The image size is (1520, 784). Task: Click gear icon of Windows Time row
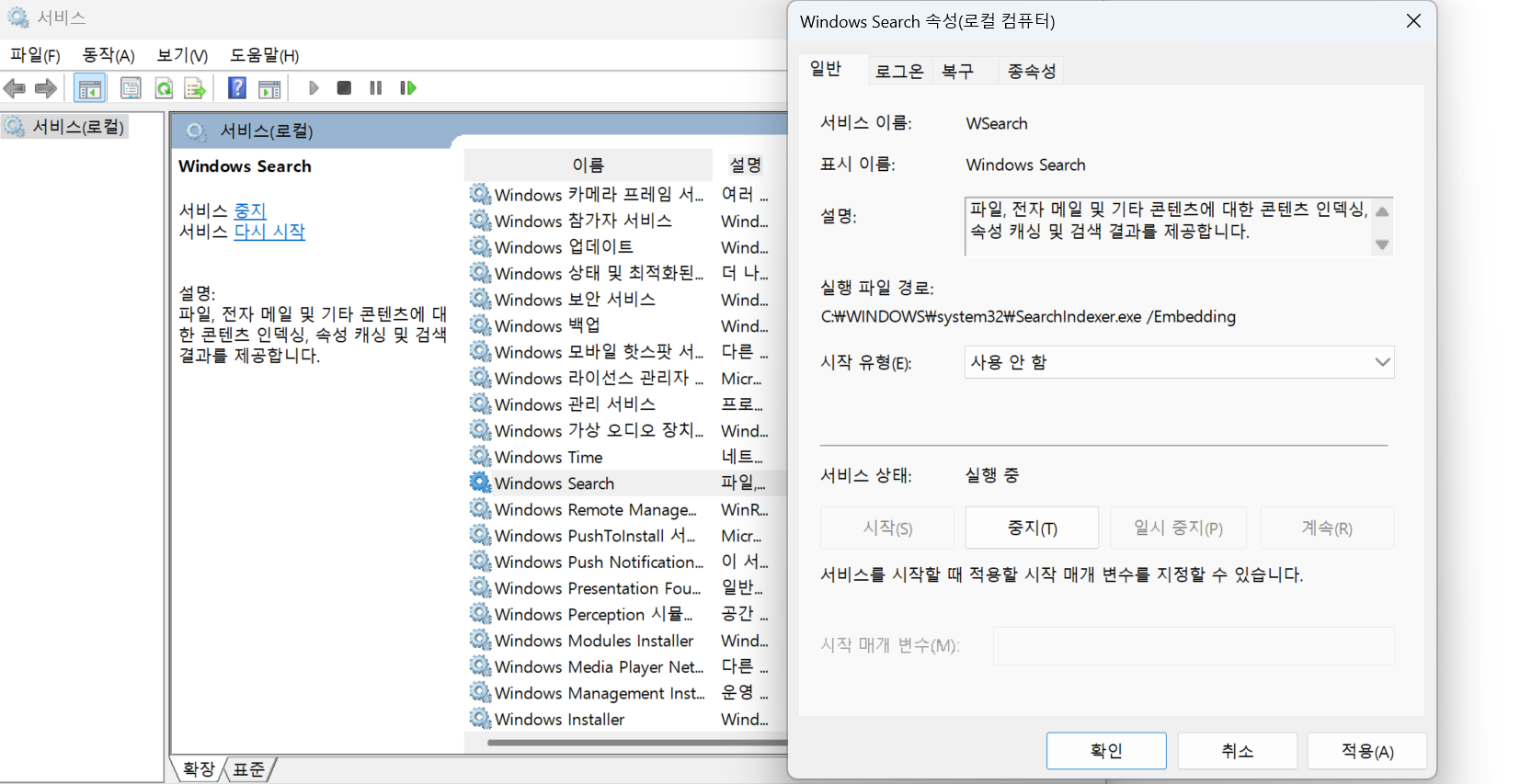pyautogui.click(x=480, y=457)
